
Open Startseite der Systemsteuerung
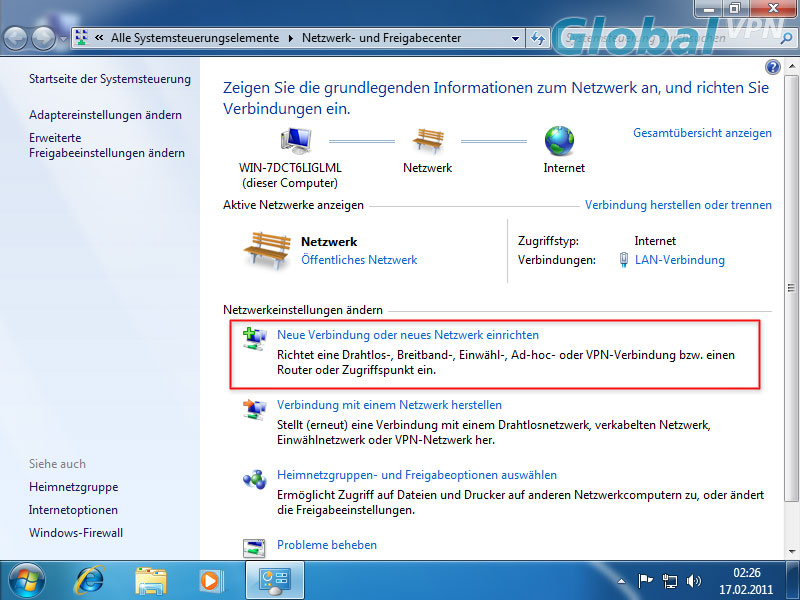[109, 79]
